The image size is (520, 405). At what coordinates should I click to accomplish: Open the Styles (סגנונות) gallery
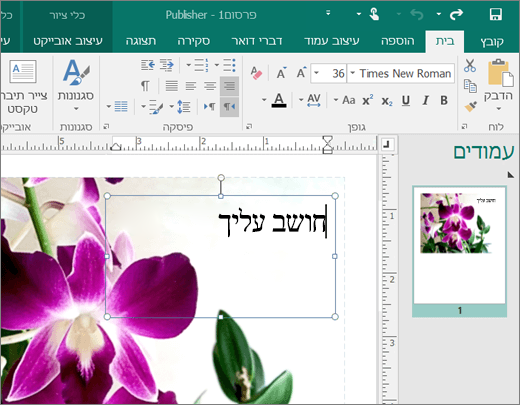click(76, 85)
